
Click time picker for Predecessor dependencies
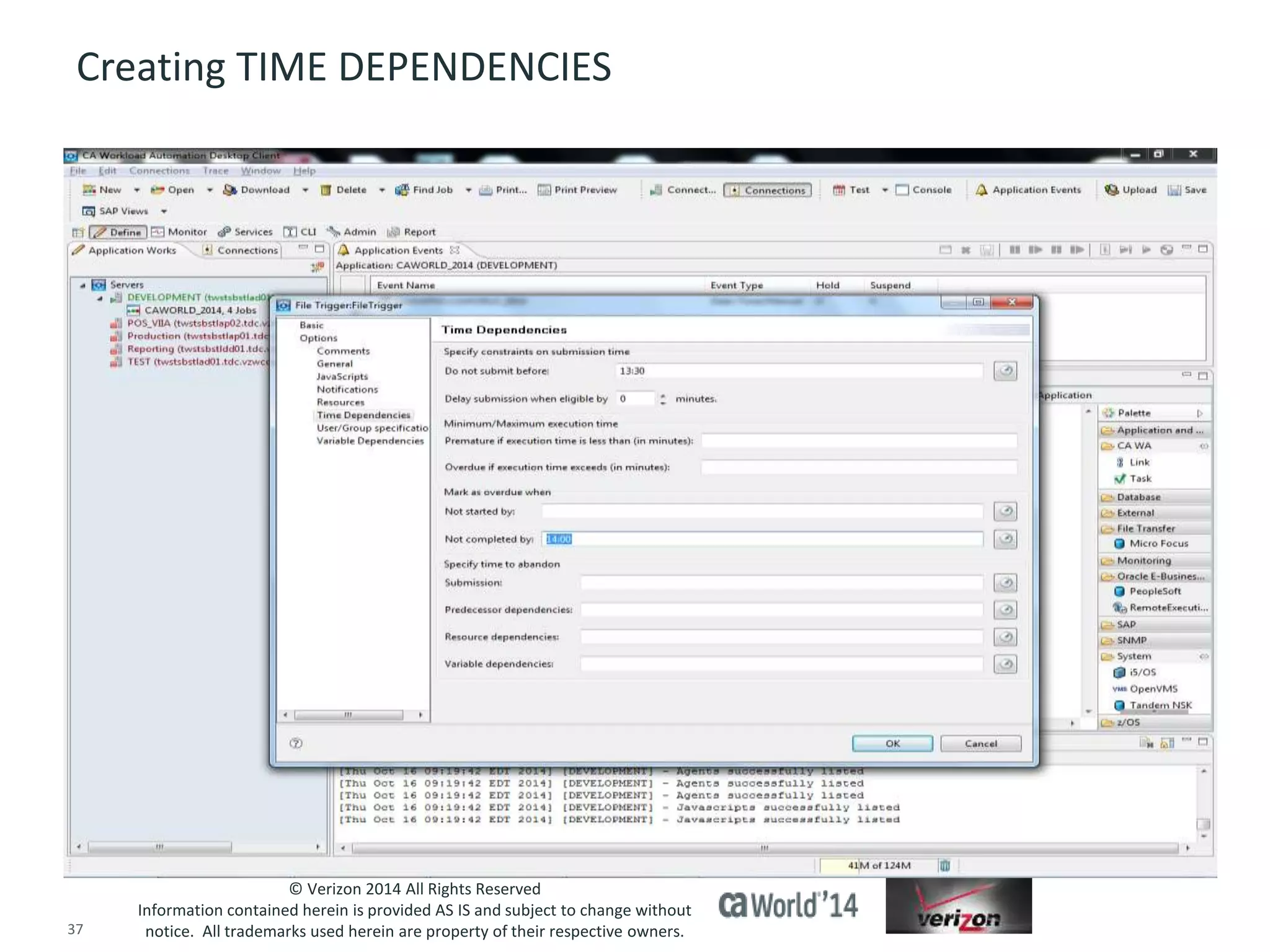(1005, 610)
